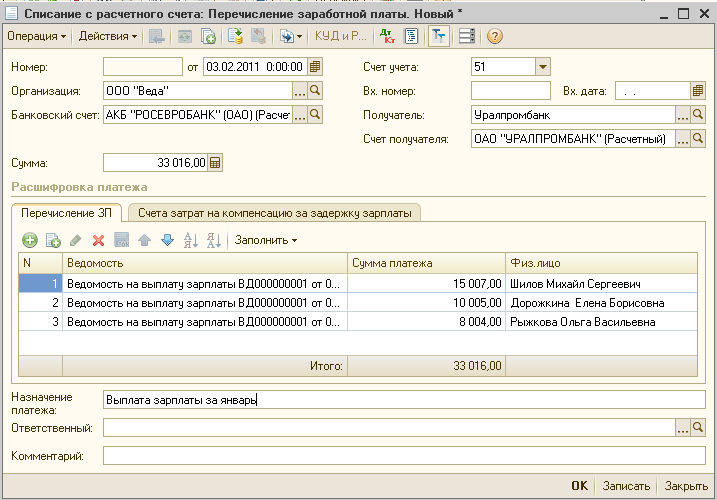Delete the selected row with red X
The width and height of the screenshot is (717, 500).
tap(98, 240)
